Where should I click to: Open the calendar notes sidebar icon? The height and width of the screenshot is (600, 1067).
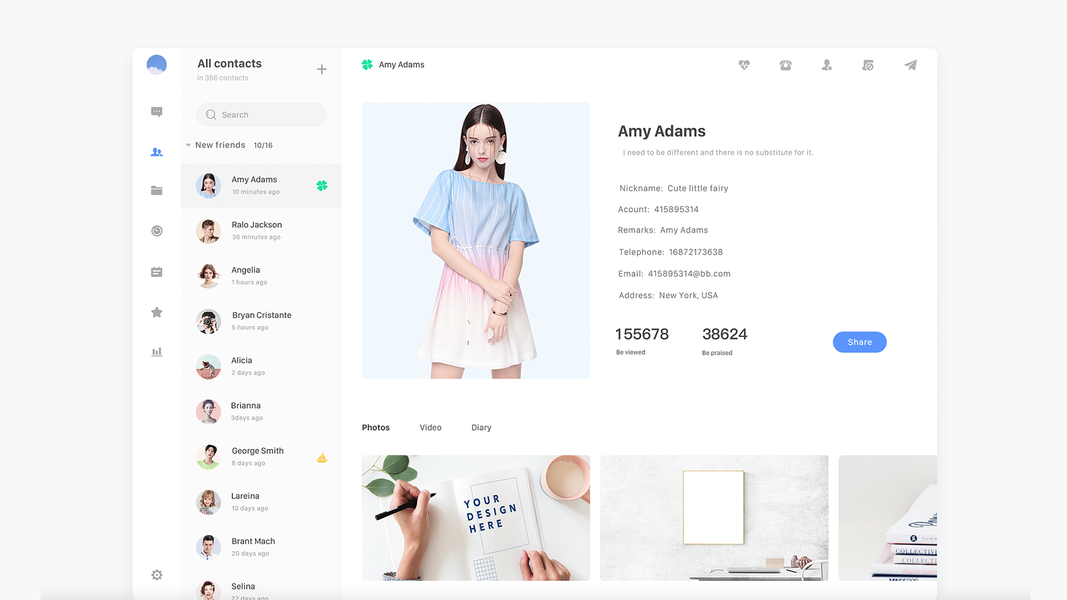(157, 271)
